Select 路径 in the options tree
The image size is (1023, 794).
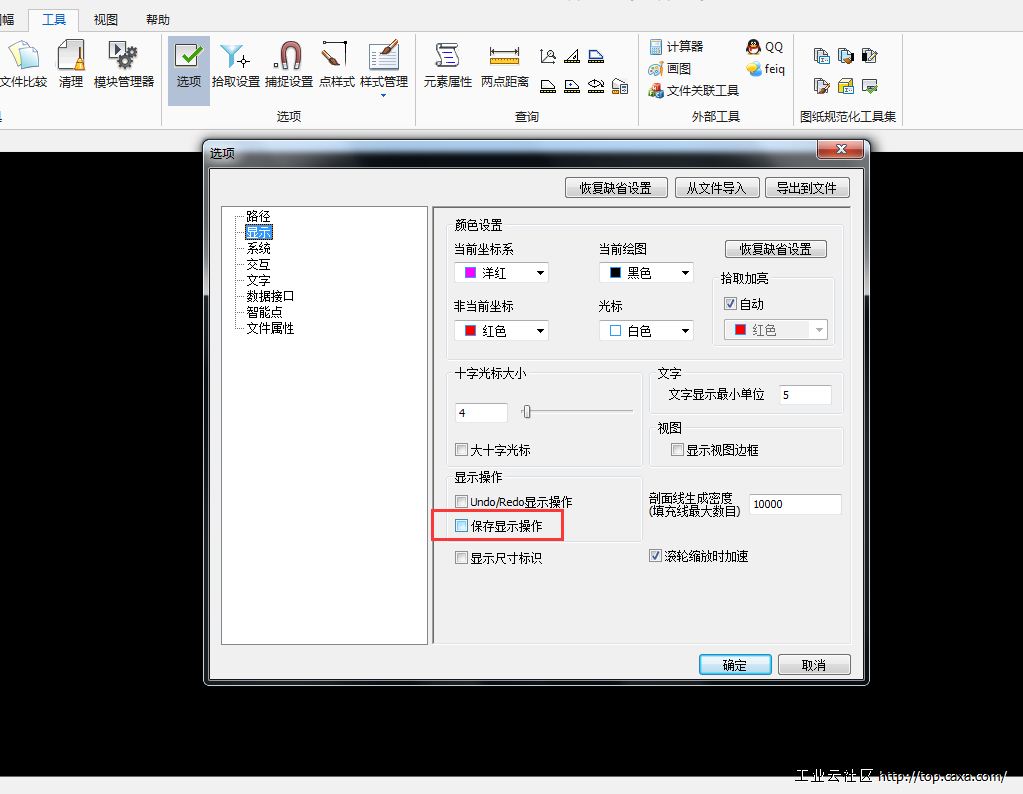[258, 216]
